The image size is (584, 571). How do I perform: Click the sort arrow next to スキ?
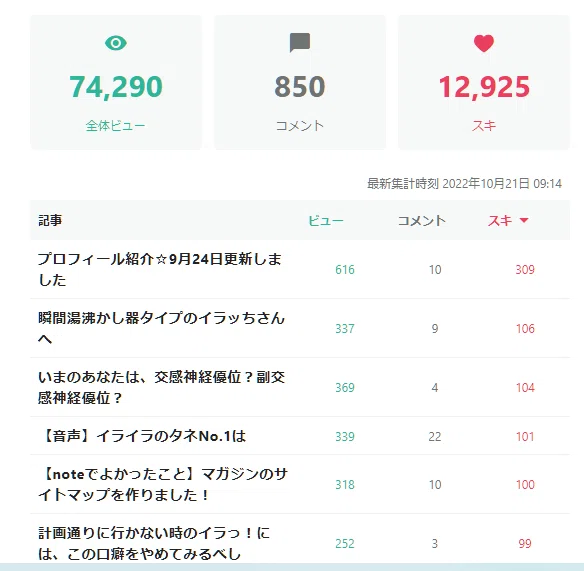[524, 220]
